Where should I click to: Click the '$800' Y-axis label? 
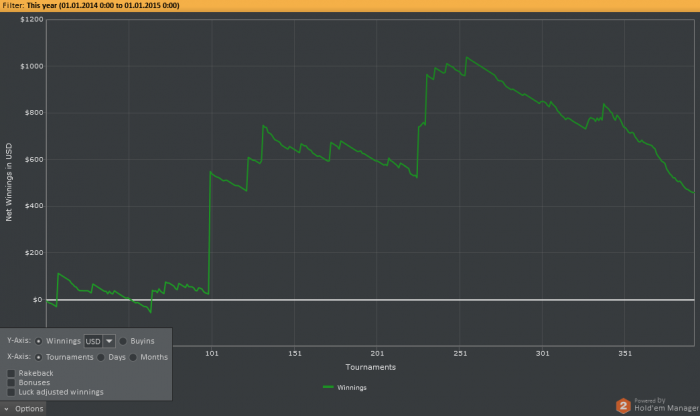pos(34,112)
